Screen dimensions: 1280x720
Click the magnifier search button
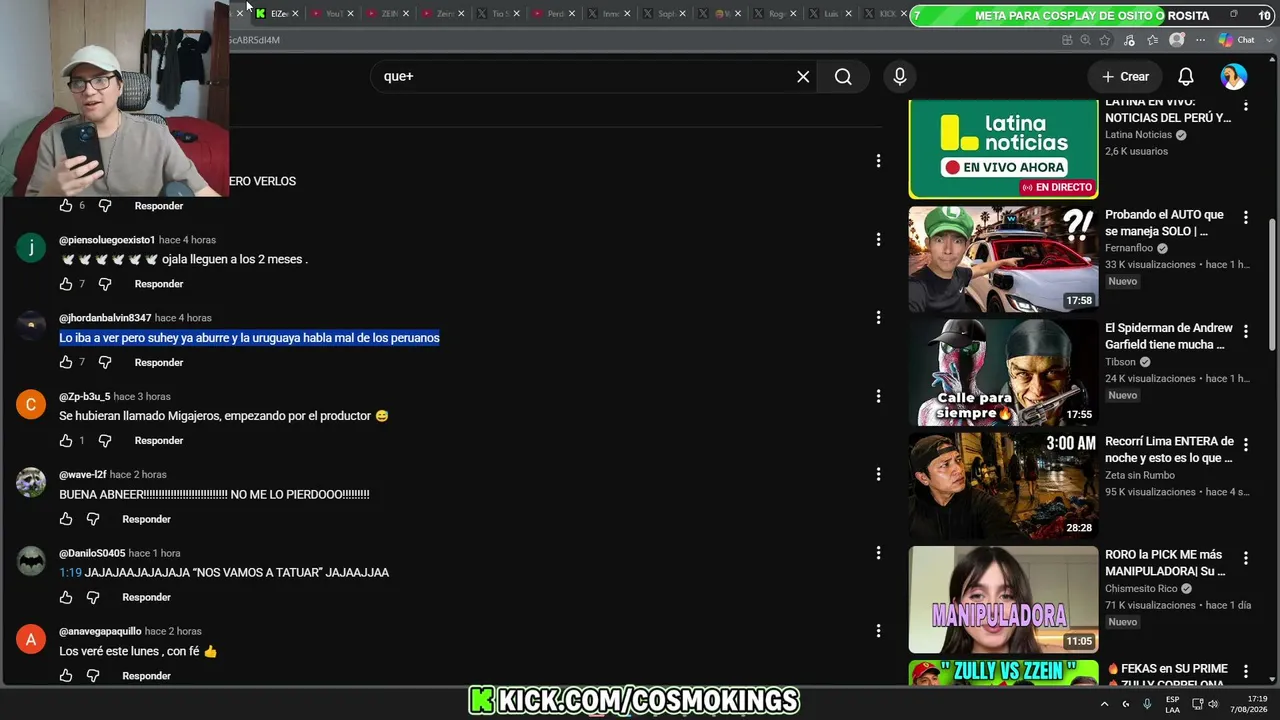[x=843, y=77]
